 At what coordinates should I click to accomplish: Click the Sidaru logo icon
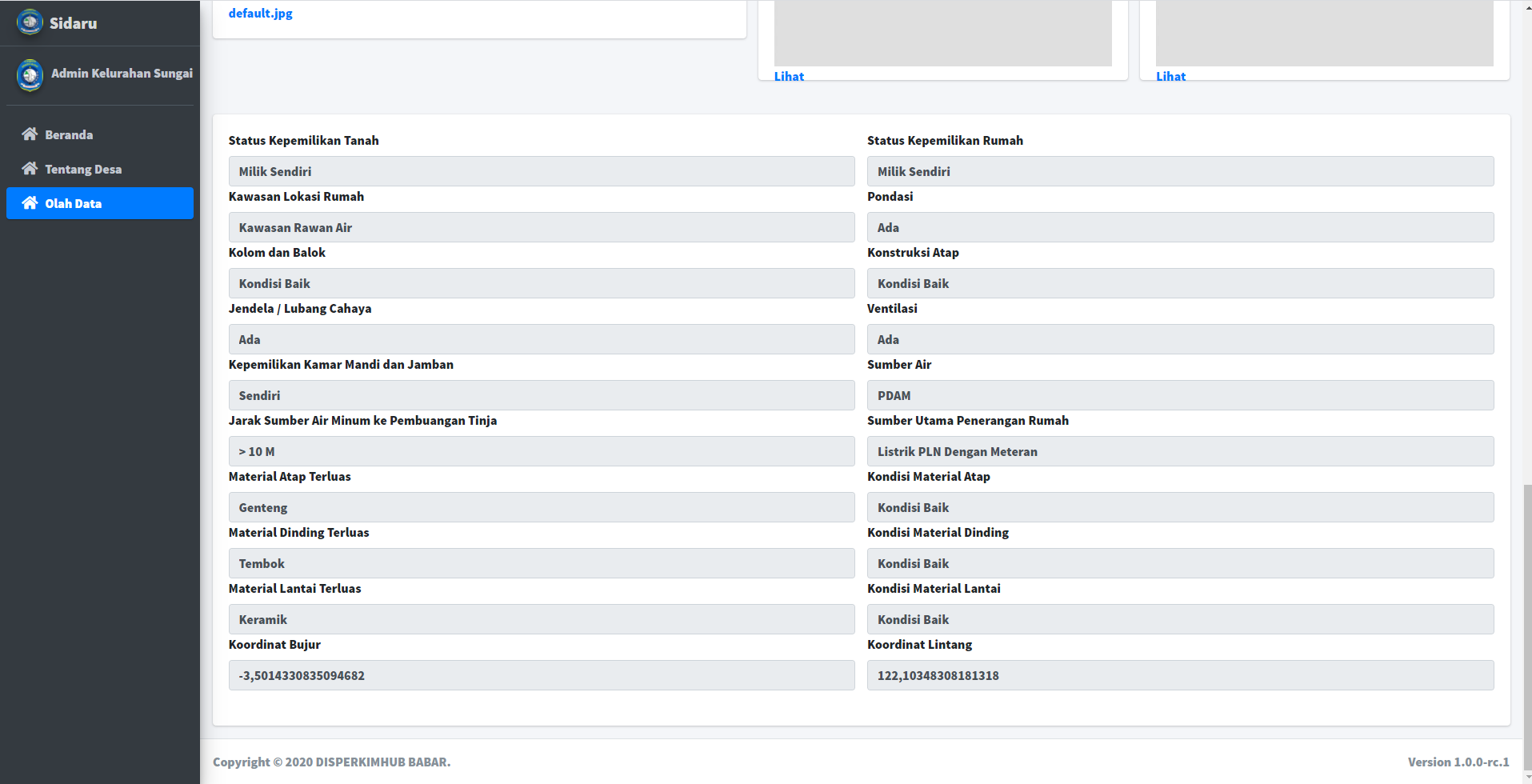tap(30, 22)
